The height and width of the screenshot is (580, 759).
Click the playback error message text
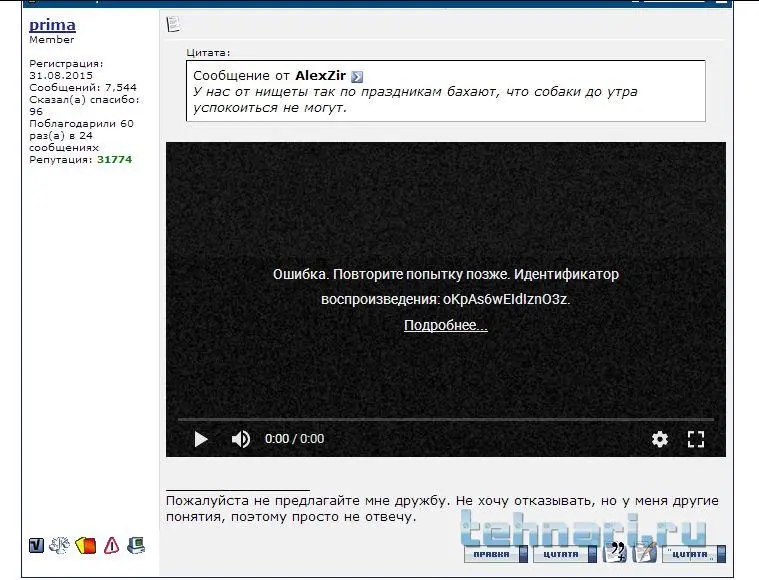tap(446, 287)
